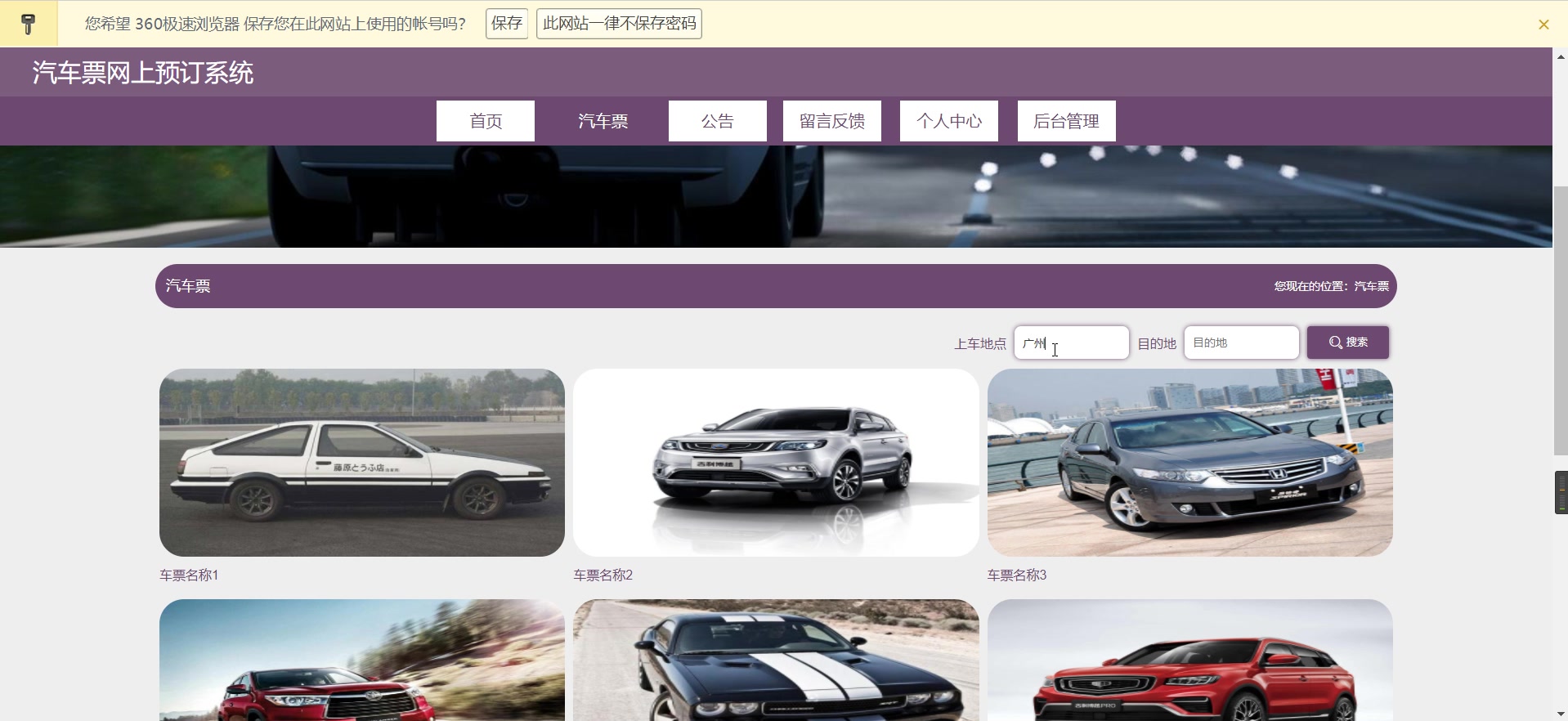
Task: Open the 首页 navigation tab
Action: point(486,121)
